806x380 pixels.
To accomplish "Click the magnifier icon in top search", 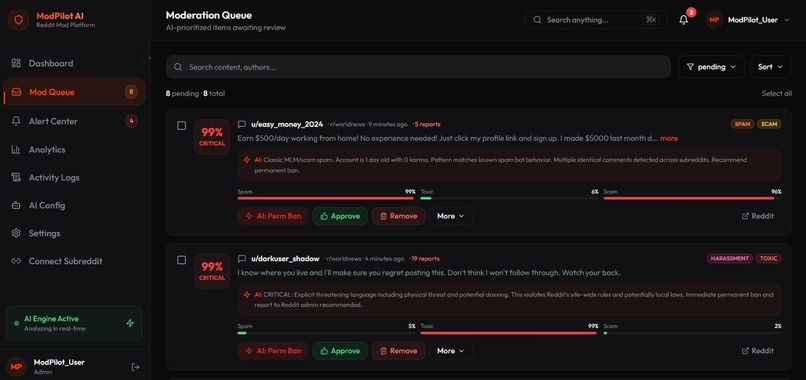I will [x=537, y=20].
